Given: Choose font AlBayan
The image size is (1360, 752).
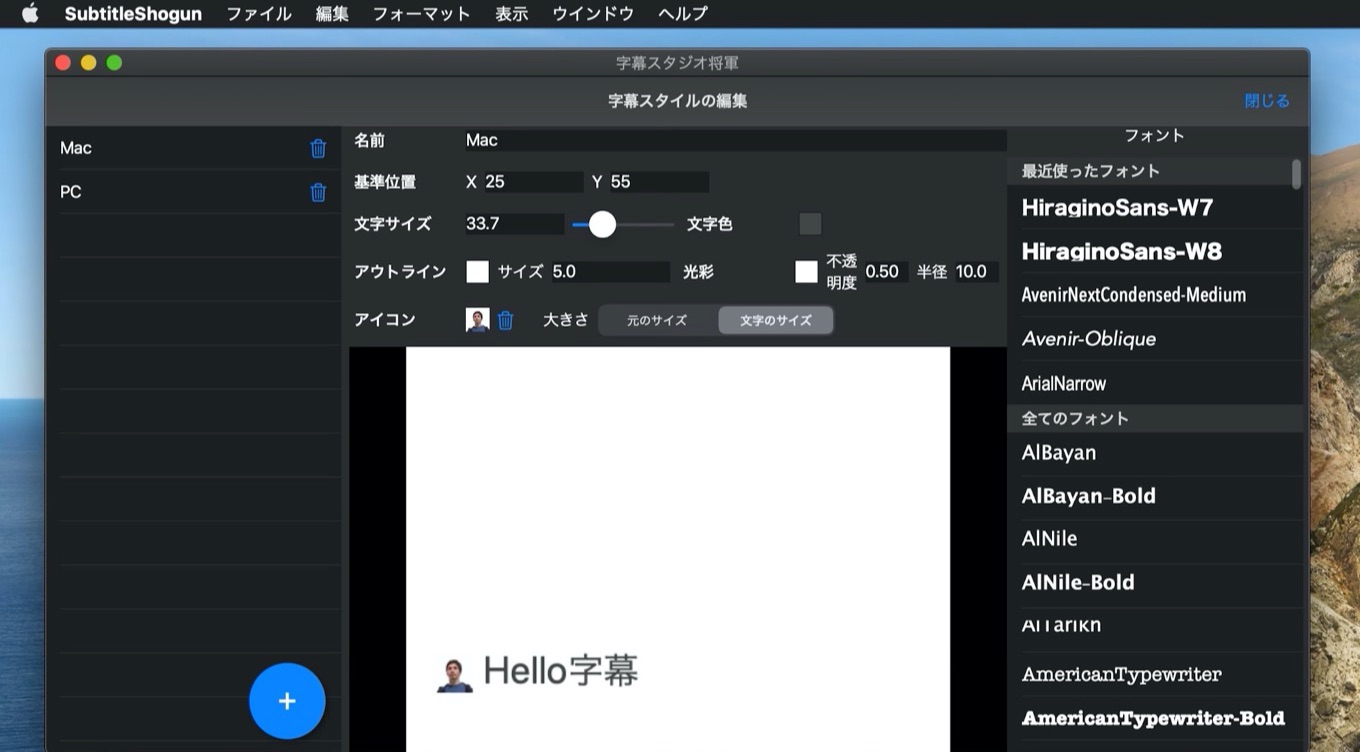Looking at the screenshot, I should click(x=1154, y=453).
